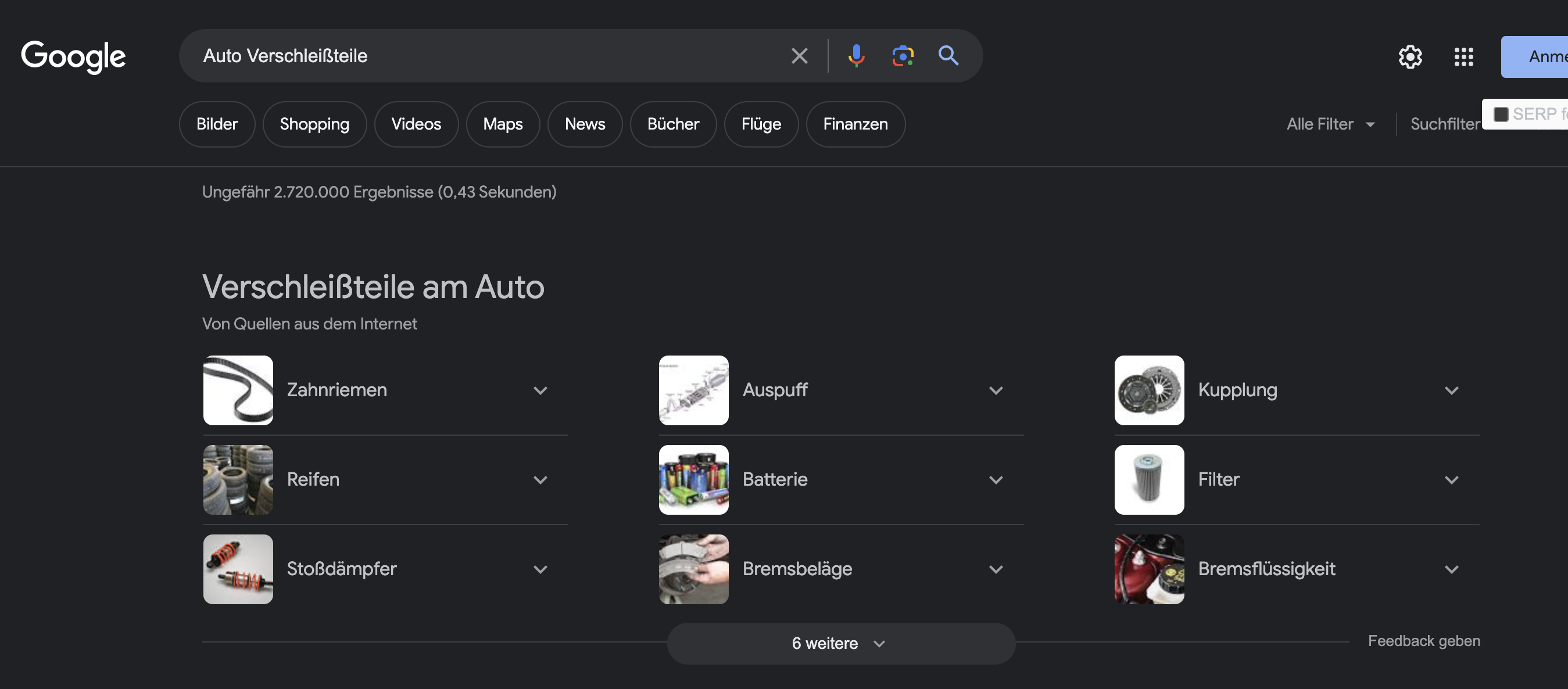Expand the Kupplung entry
1568x689 pixels.
coord(1453,390)
